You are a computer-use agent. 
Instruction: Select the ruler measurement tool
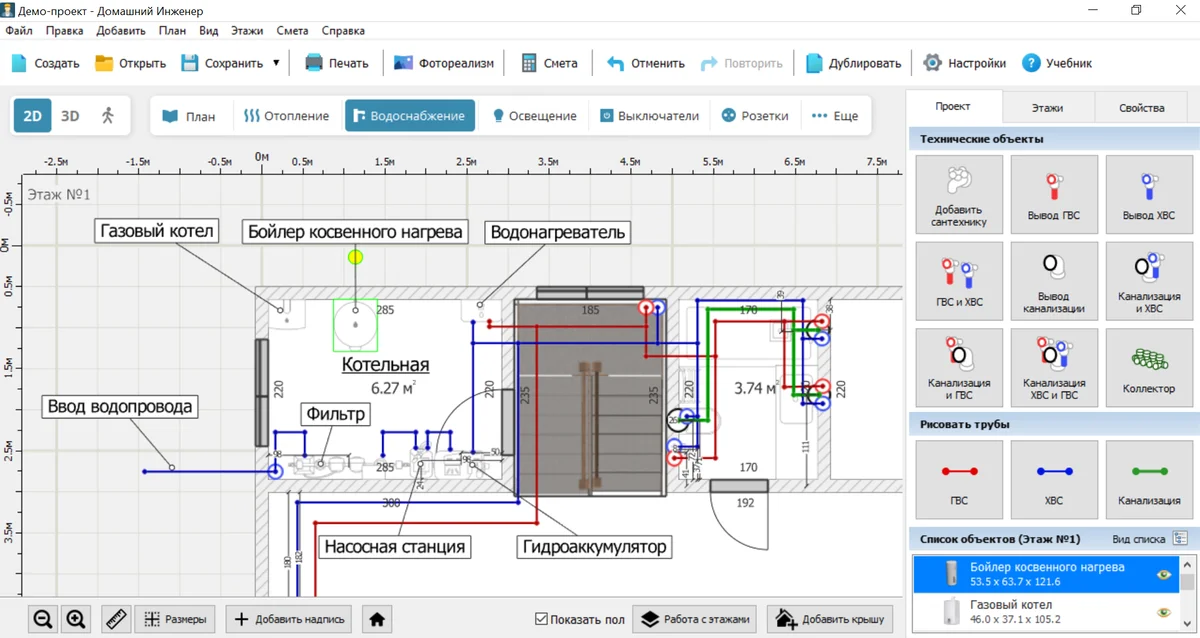[117, 620]
